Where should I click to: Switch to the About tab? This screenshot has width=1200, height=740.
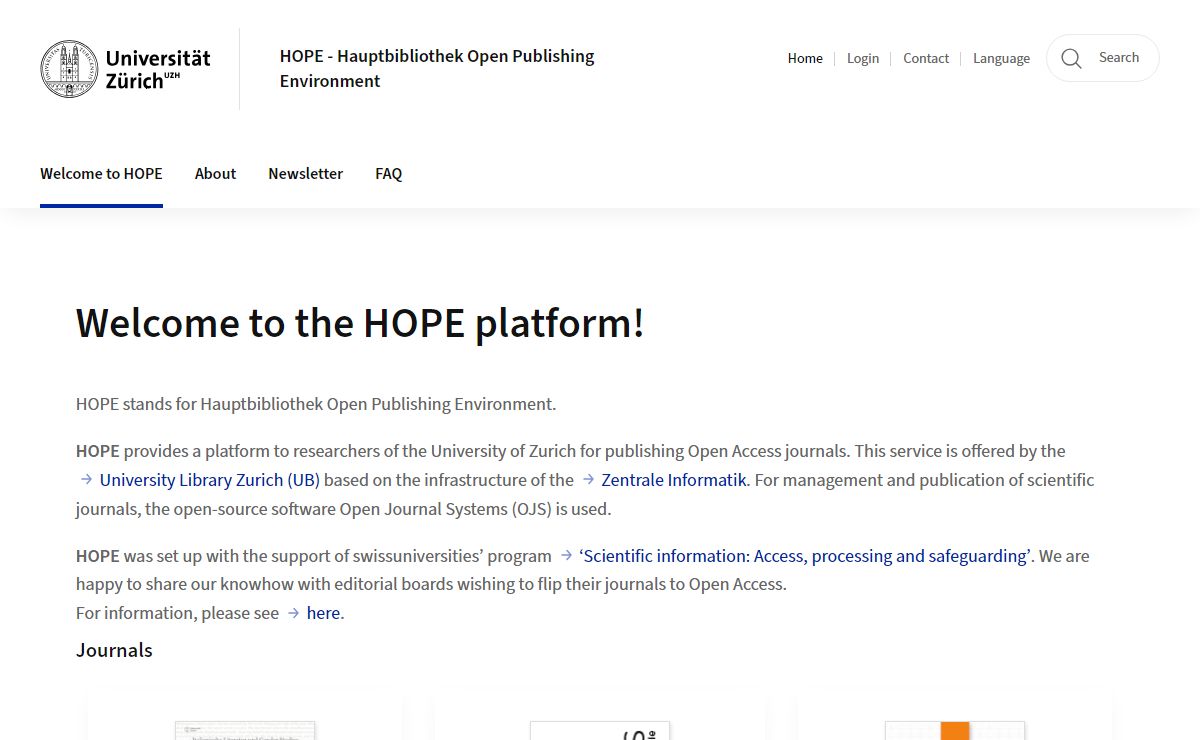pyautogui.click(x=215, y=174)
